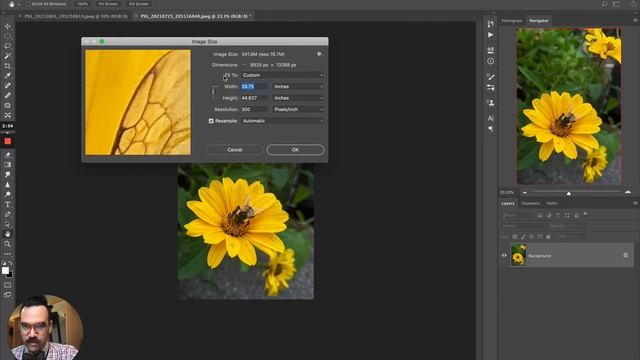Screen dimensions: 640x360
Task: Open the Adjustments sliders panel icon
Action: [x=491, y=88]
